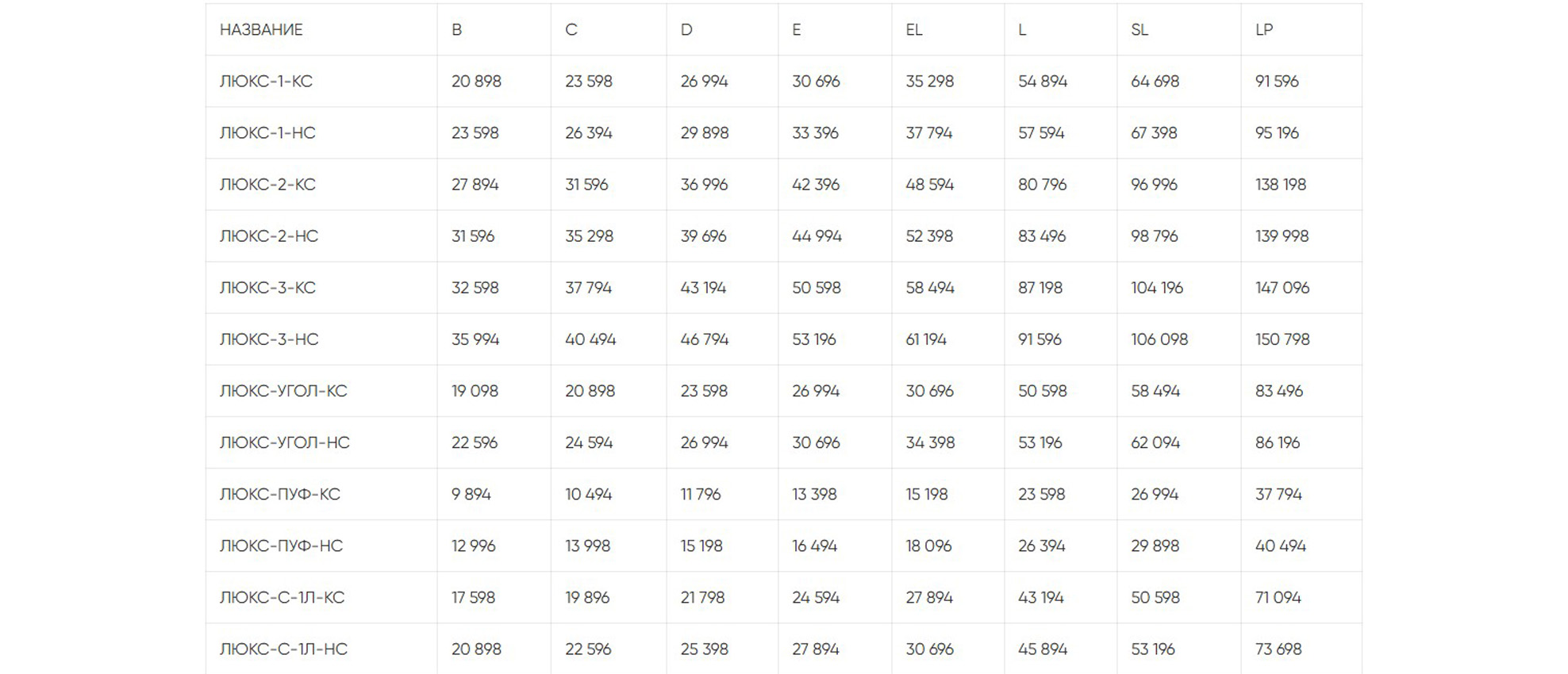Click price 31 596 in ЛЮКС-2-КС row
This screenshot has height=674, width=1568.
(x=586, y=185)
